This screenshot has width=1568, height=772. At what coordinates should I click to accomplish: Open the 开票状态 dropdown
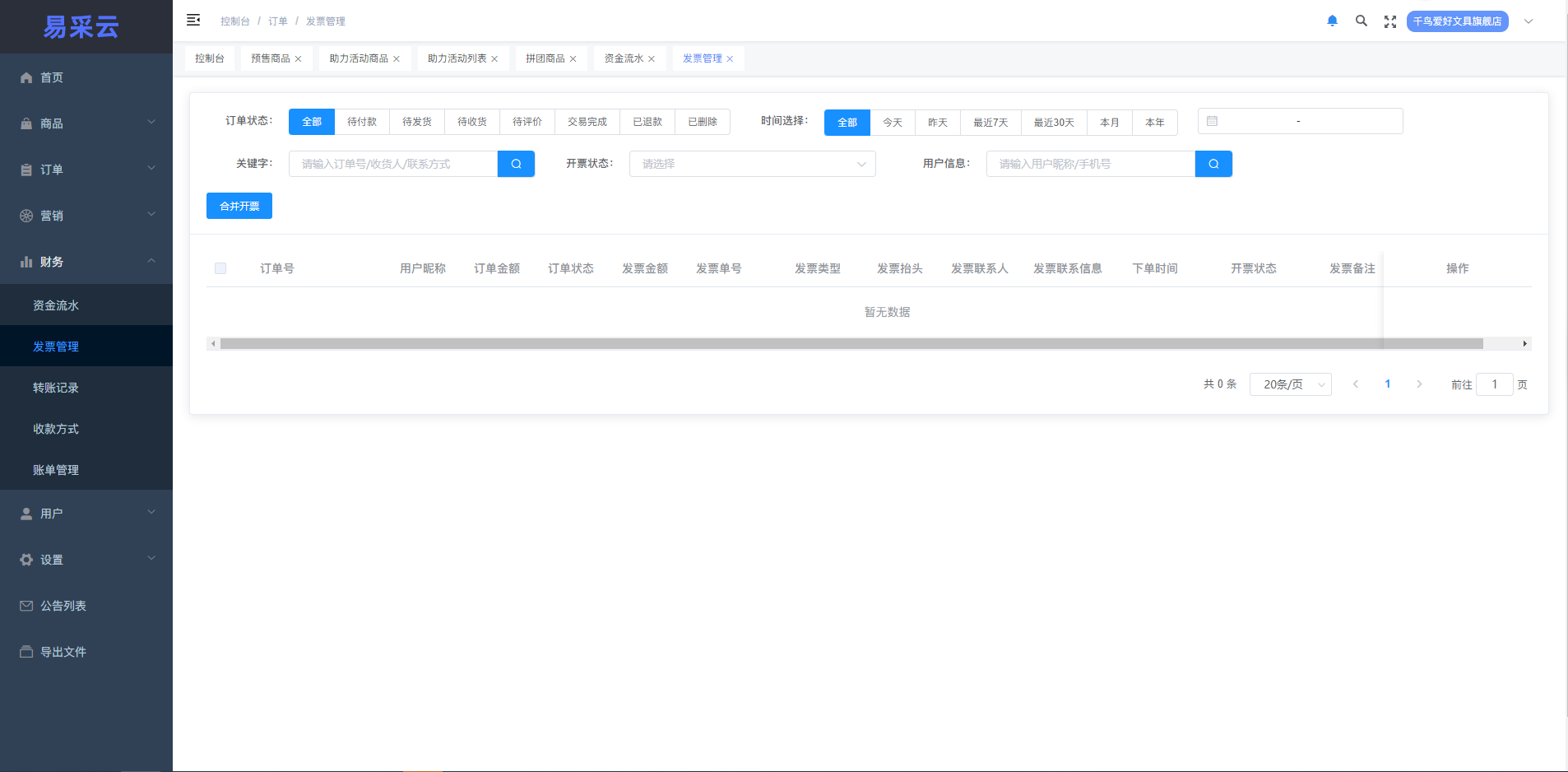pos(752,164)
